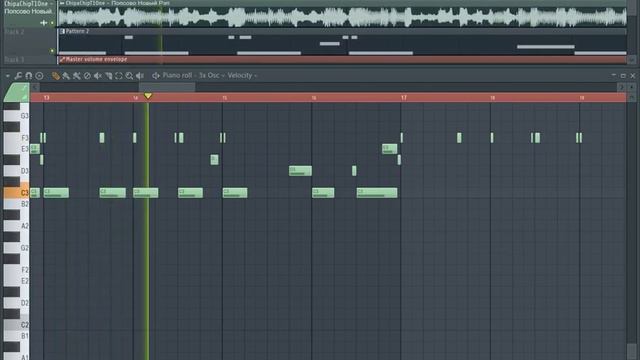Click the B2 piano key
The image size is (640, 360).
click(16, 204)
